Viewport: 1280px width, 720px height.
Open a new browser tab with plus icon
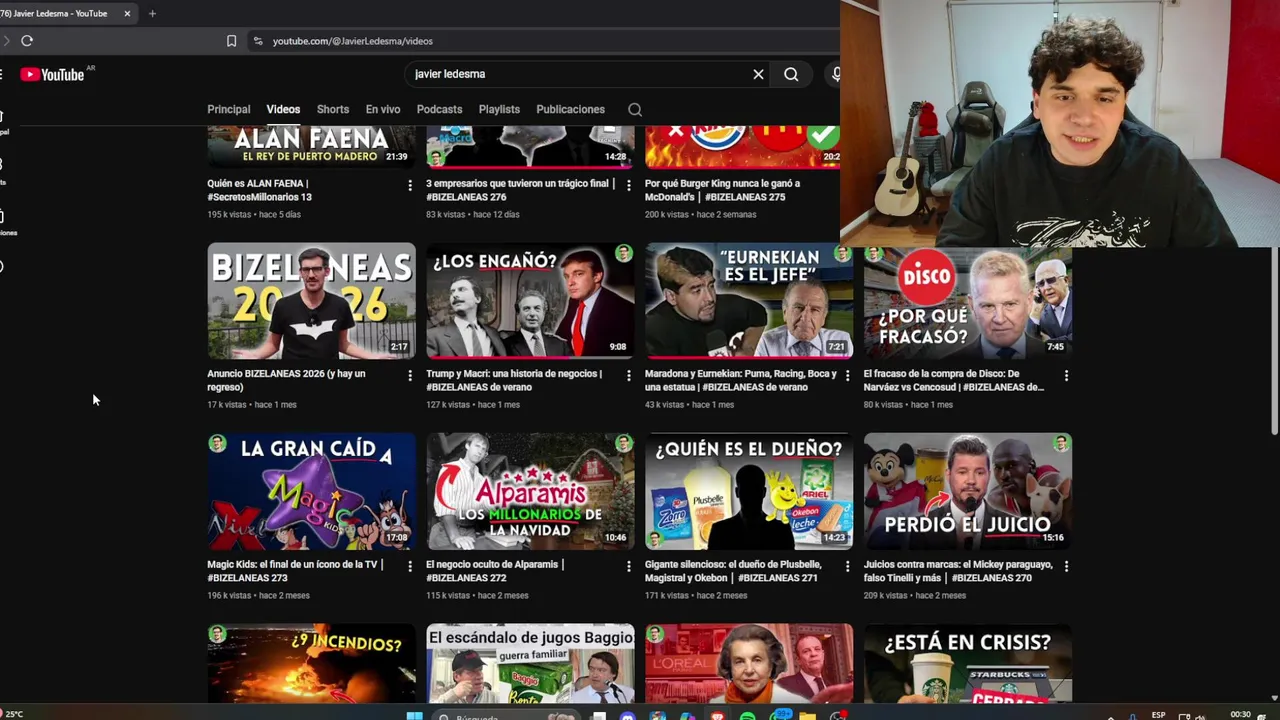pyautogui.click(x=152, y=14)
